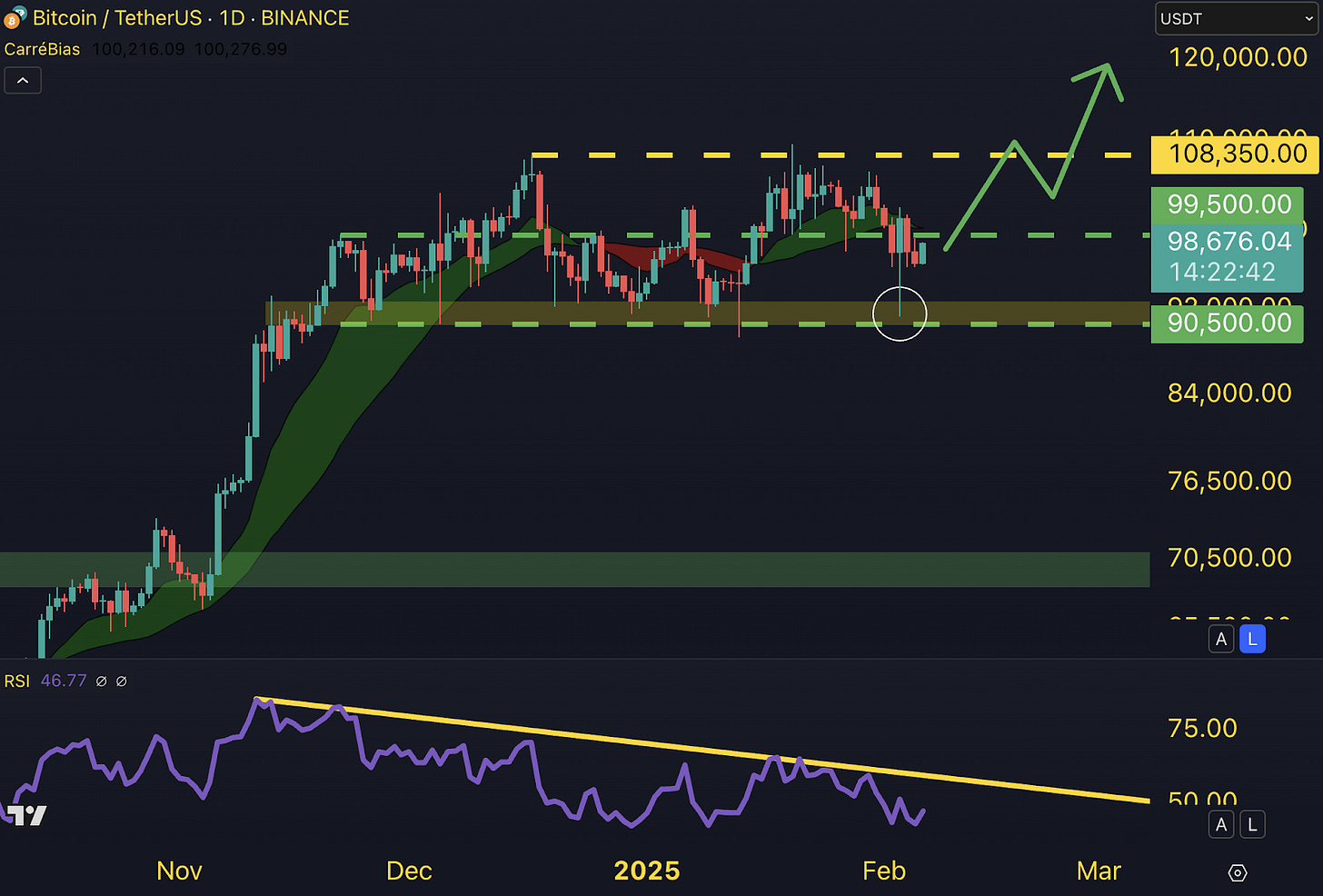1323x896 pixels.
Task: Toggle log scale L on price chart
Action: coord(1252,639)
